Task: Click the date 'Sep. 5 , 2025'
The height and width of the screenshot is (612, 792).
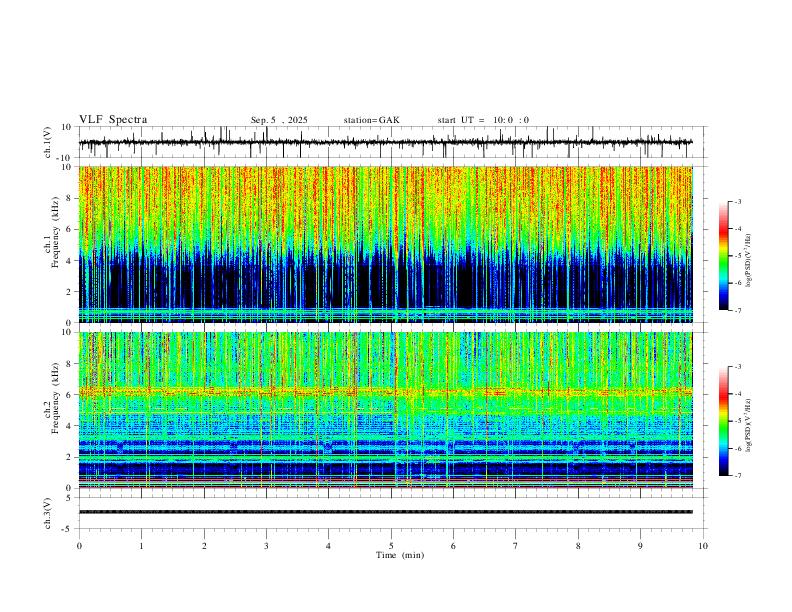Action: pos(279,120)
